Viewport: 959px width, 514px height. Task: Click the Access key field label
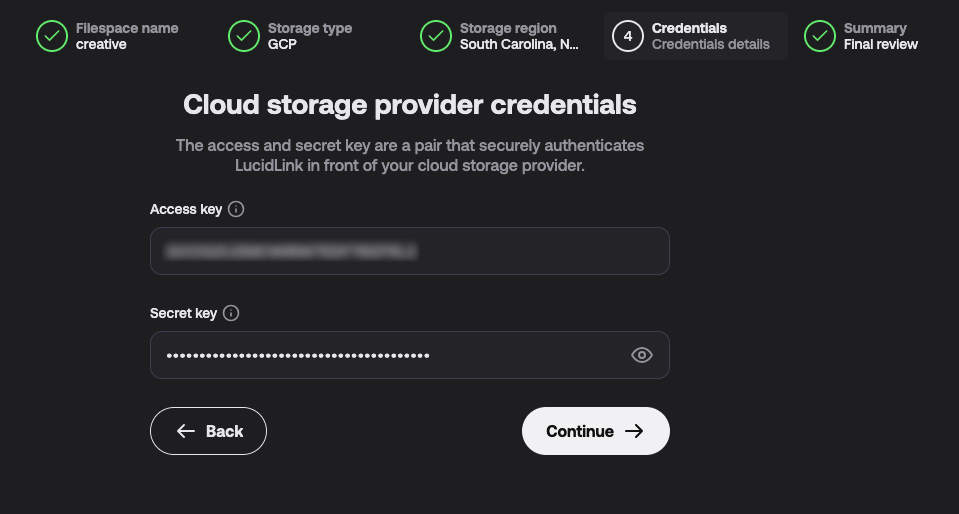(186, 209)
